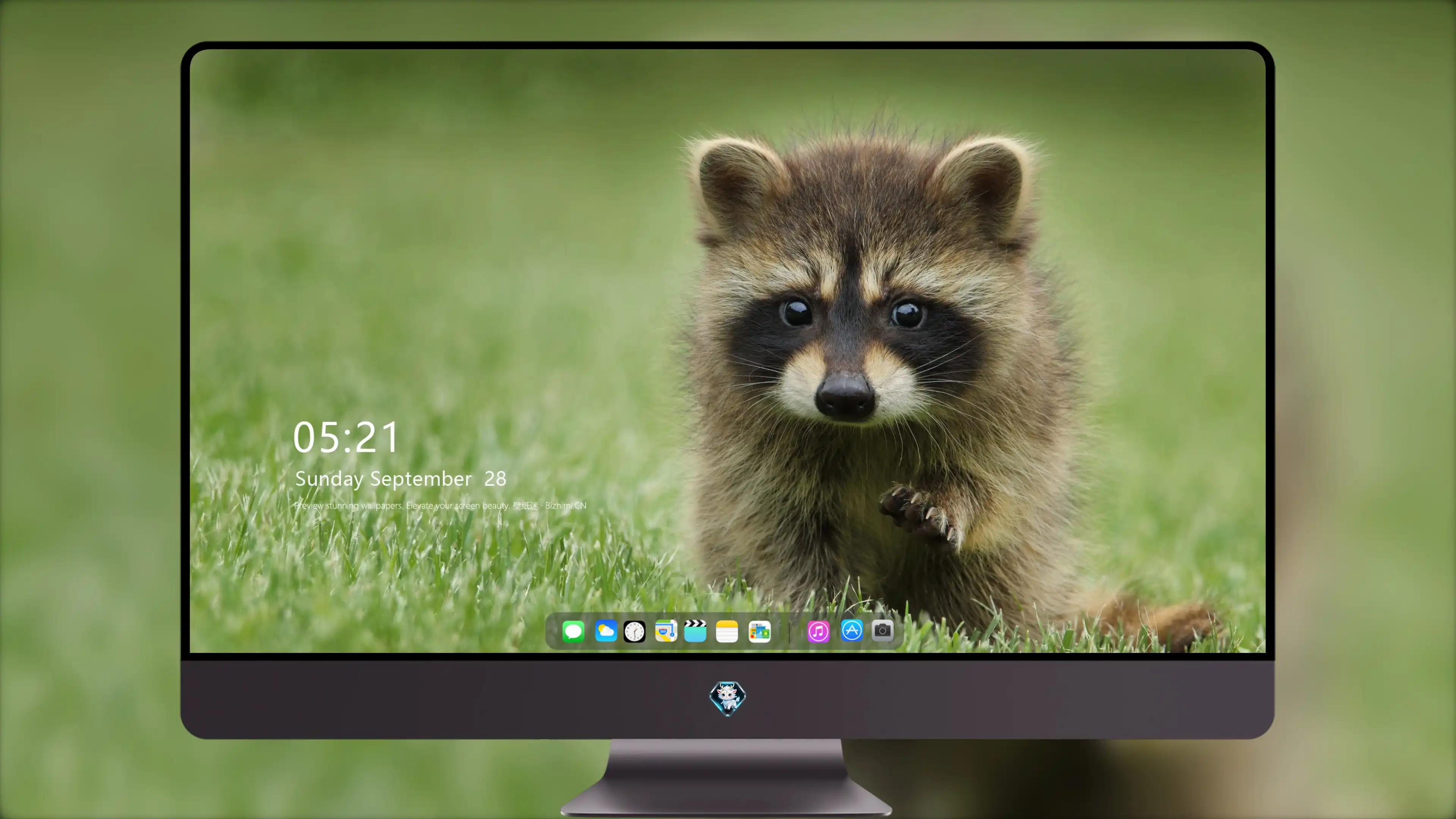Click the 'Preview stunning wallpapers' caption text
This screenshot has width=1456, height=819.
pos(440,505)
